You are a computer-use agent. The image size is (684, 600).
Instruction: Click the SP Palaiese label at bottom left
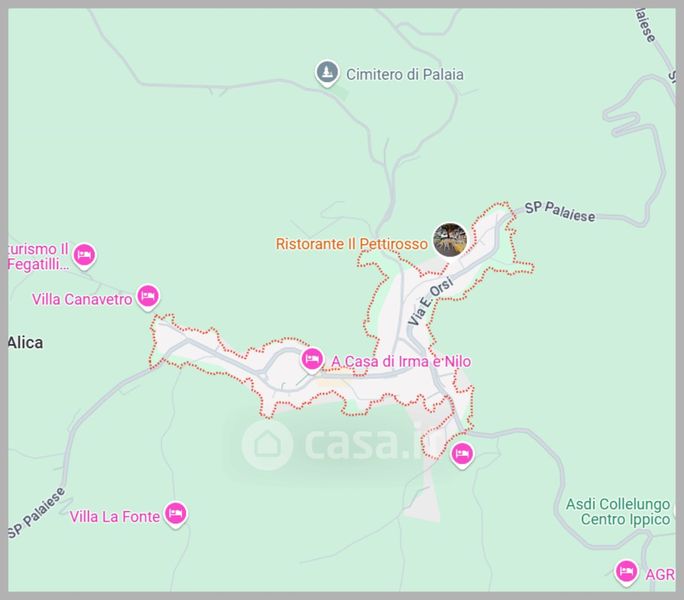click(x=37, y=513)
